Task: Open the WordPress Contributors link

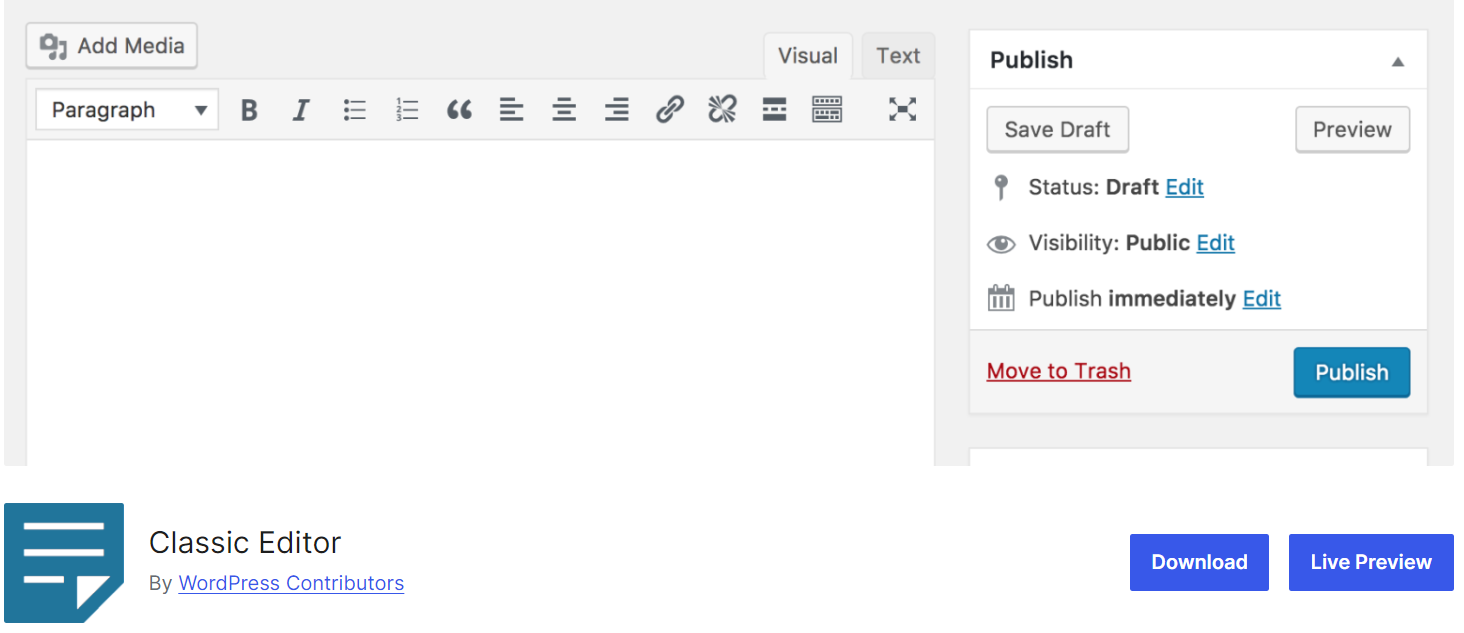Action: click(291, 583)
